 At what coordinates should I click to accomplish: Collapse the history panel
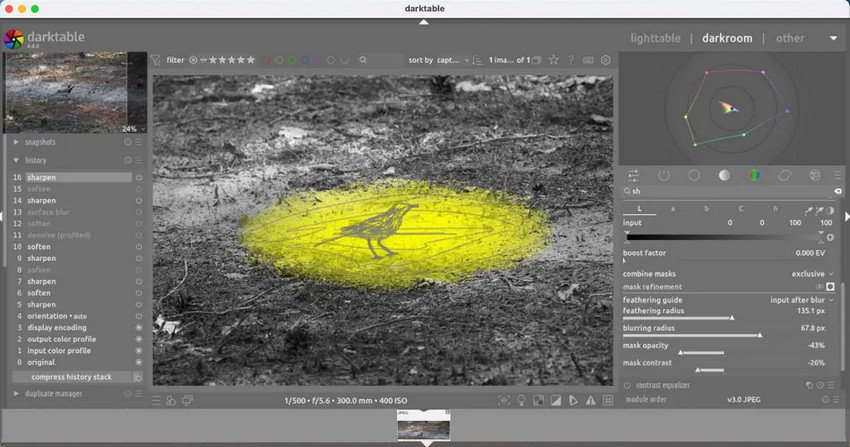tap(16, 160)
